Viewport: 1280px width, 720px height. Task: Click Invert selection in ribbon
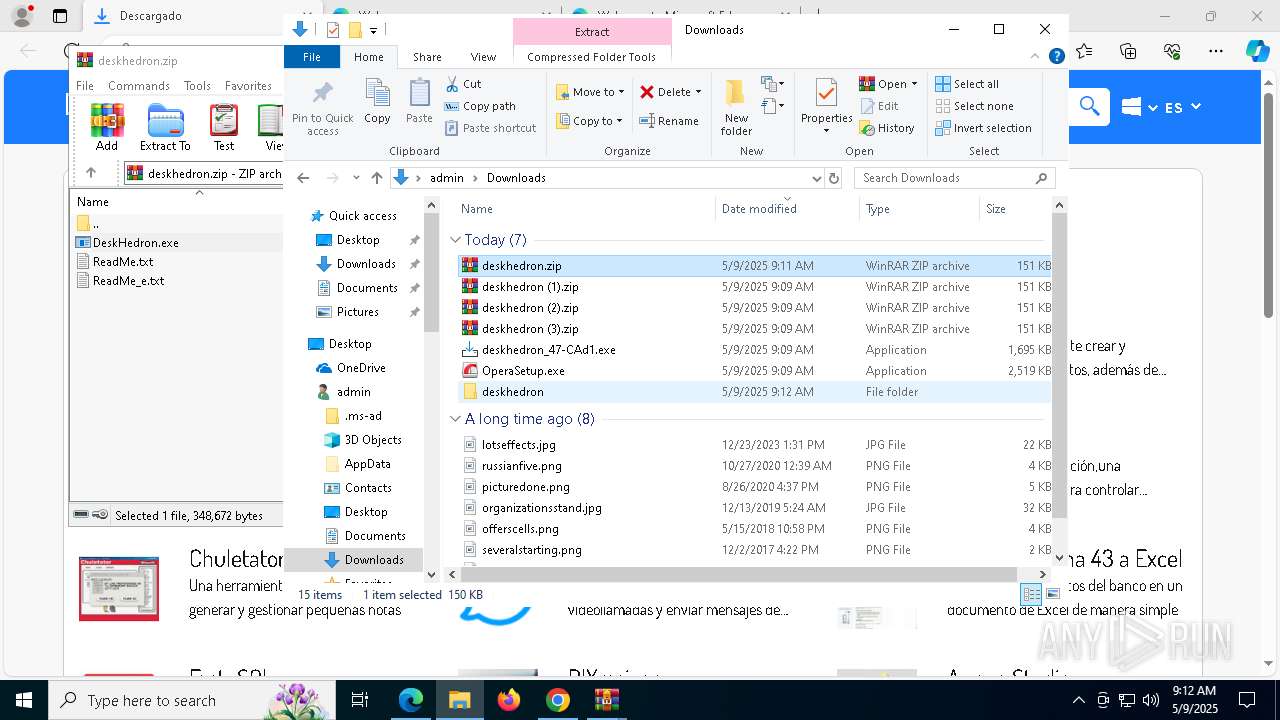983,128
